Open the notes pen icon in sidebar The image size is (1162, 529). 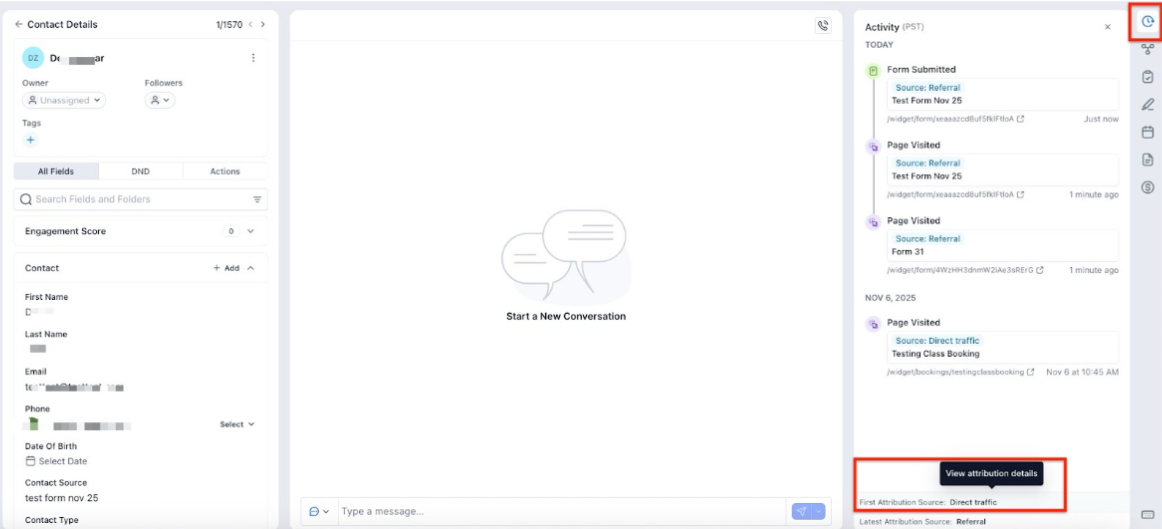[x=1147, y=104]
